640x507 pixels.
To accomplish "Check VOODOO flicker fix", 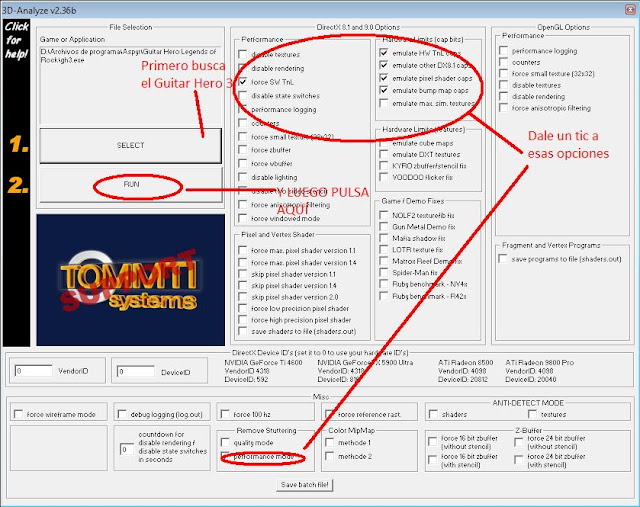I will [x=384, y=177].
